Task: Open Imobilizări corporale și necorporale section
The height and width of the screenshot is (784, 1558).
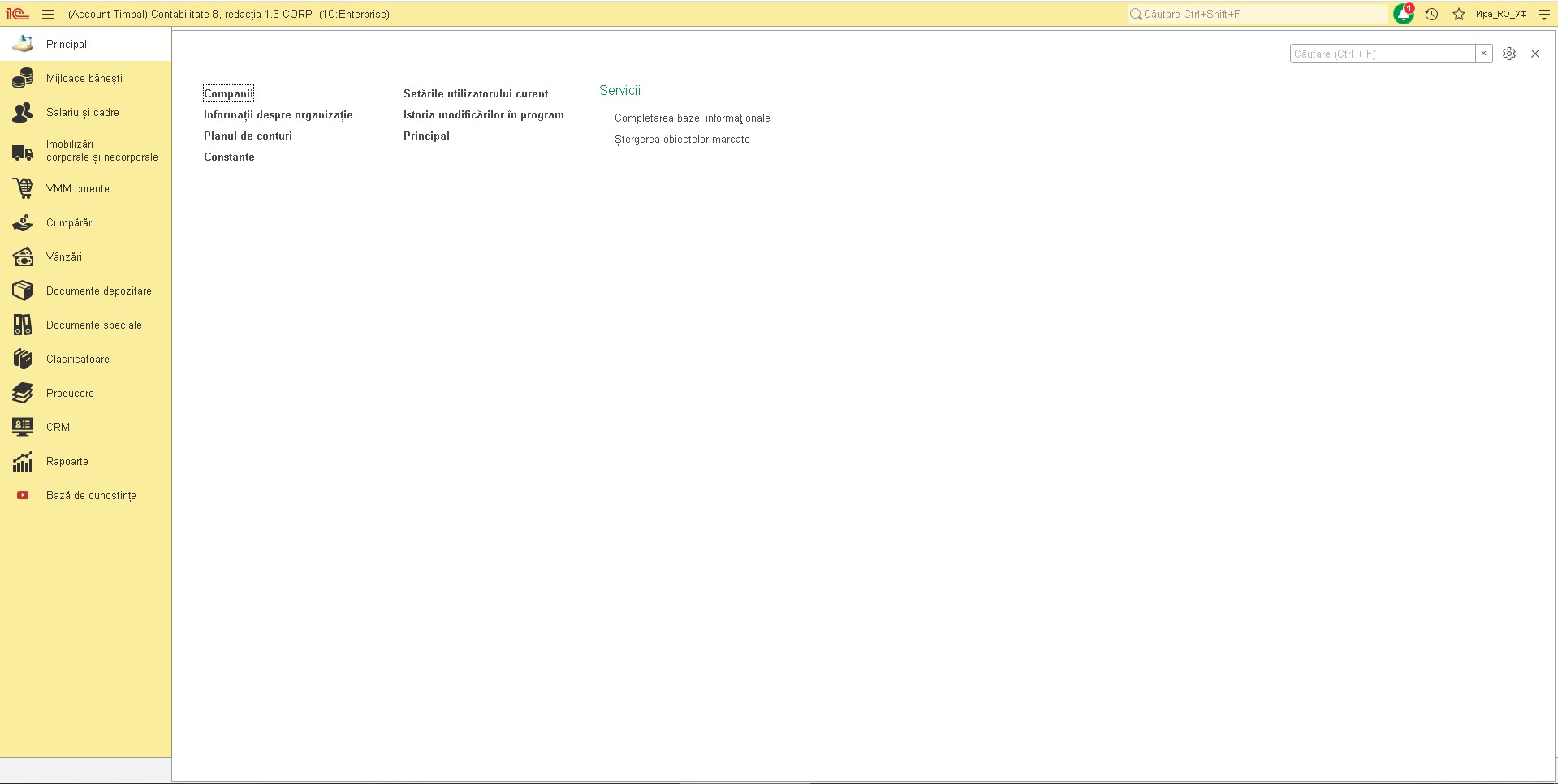Action: pyautogui.click(x=85, y=150)
